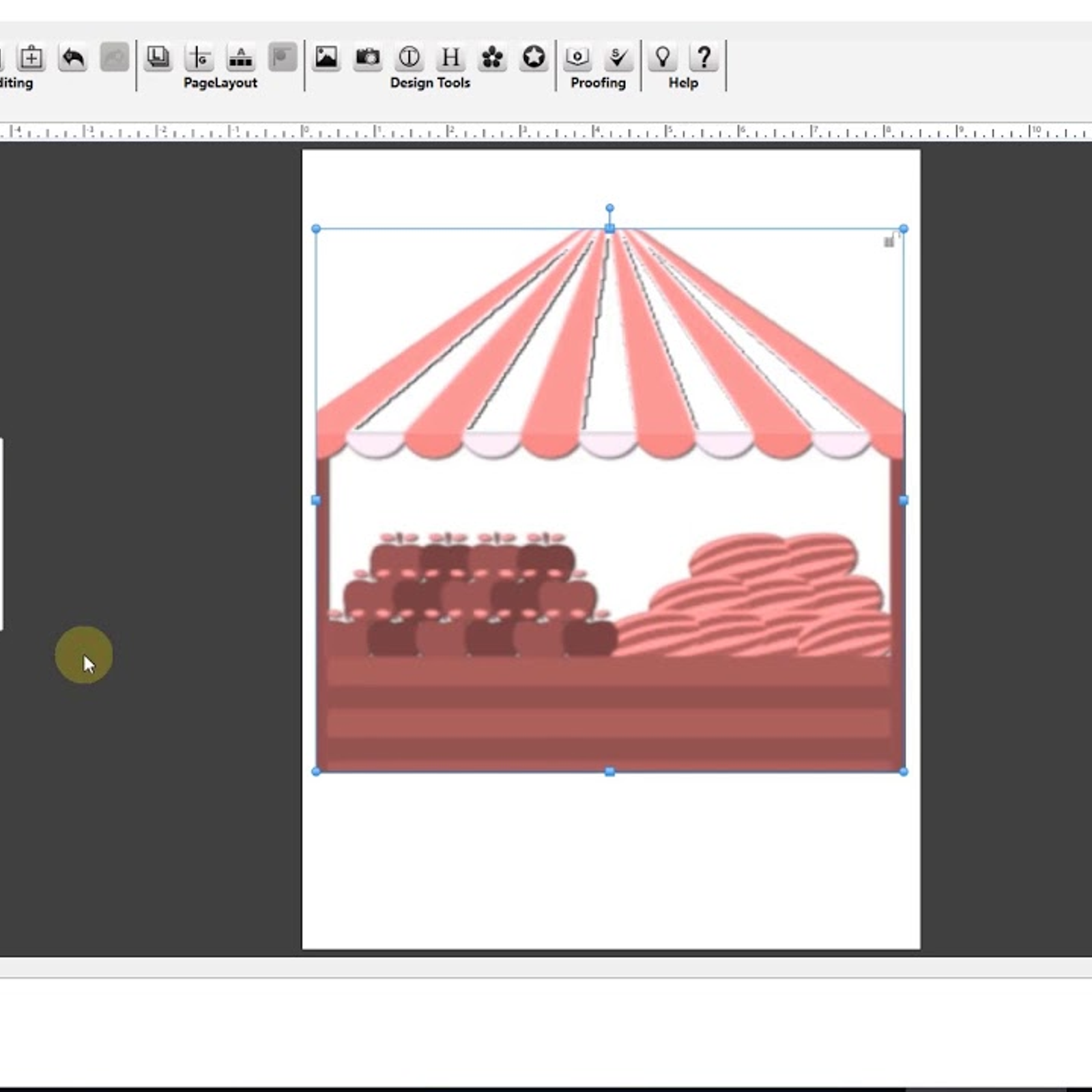Click the lightbulb tips button
The height and width of the screenshot is (1092, 1092).
tap(661, 59)
